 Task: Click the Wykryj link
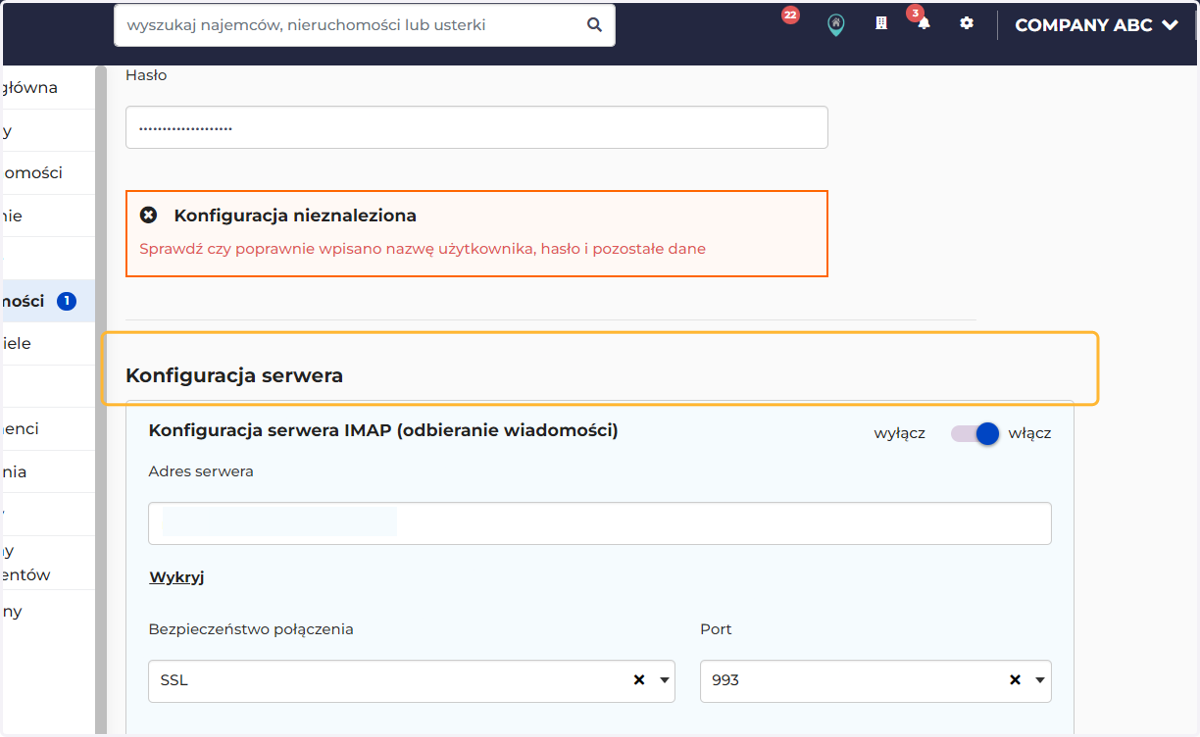click(x=177, y=577)
